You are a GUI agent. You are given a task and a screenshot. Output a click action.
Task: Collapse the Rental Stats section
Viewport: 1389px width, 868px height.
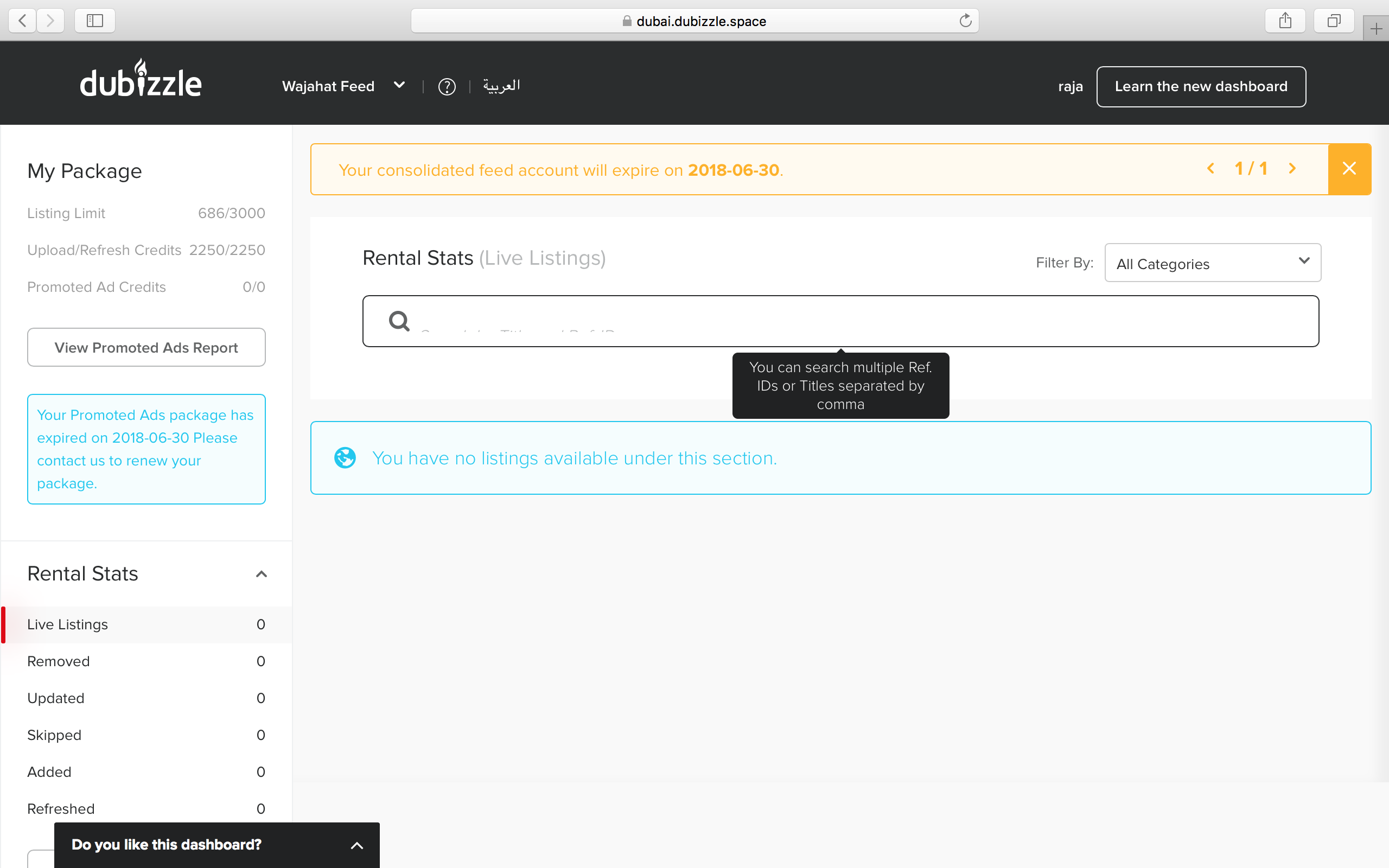[x=261, y=574]
